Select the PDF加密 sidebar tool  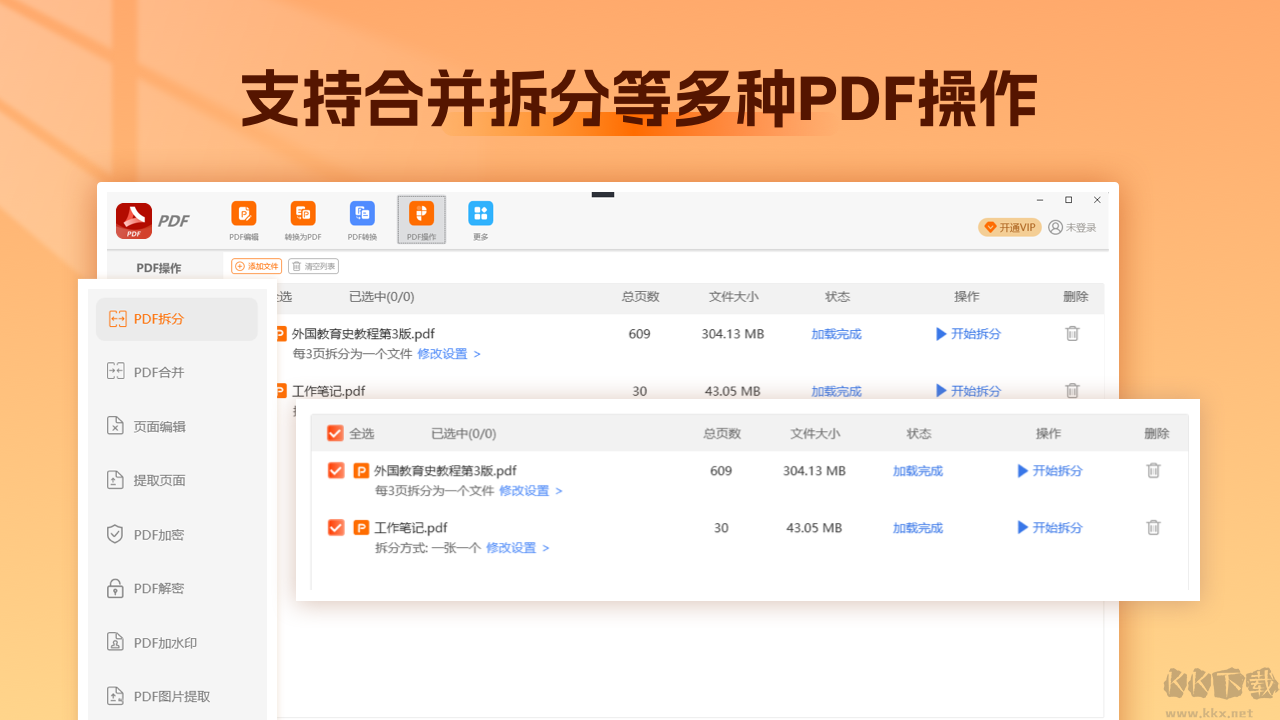pyautogui.click(x=152, y=534)
